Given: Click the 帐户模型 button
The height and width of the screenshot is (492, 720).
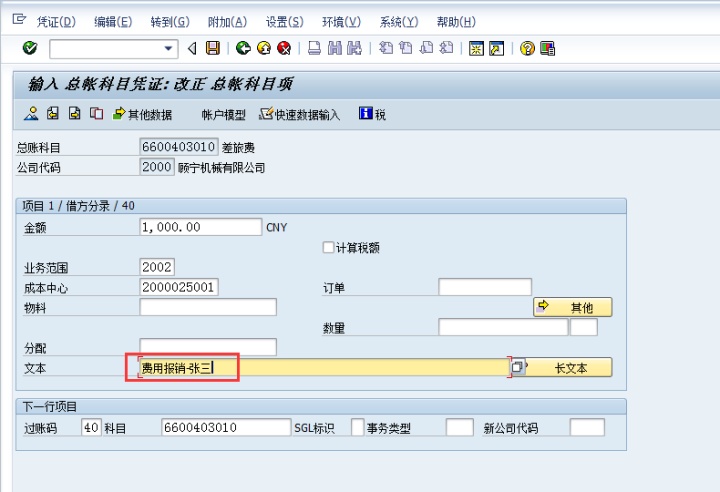Looking at the screenshot, I should coord(224,114).
